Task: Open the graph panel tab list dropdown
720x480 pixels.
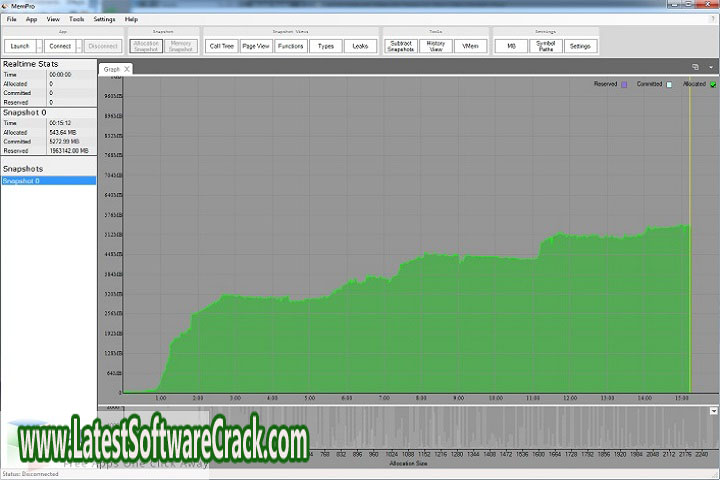Action: click(710, 67)
